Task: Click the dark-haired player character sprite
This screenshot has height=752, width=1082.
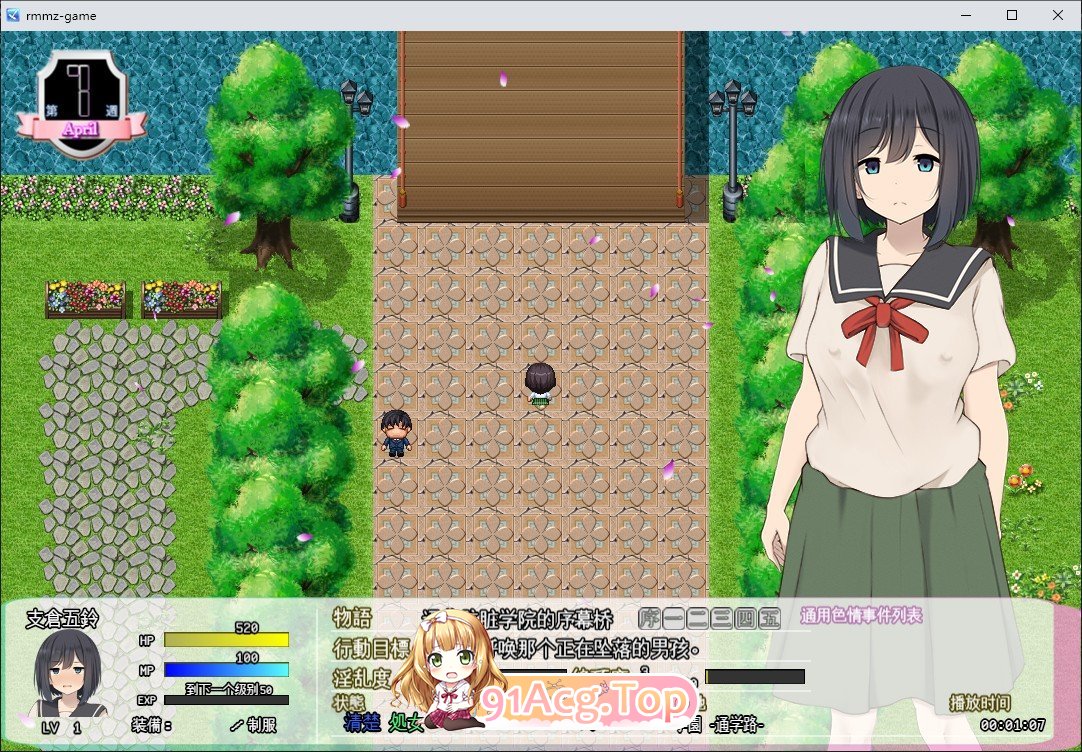Action: [x=540, y=384]
